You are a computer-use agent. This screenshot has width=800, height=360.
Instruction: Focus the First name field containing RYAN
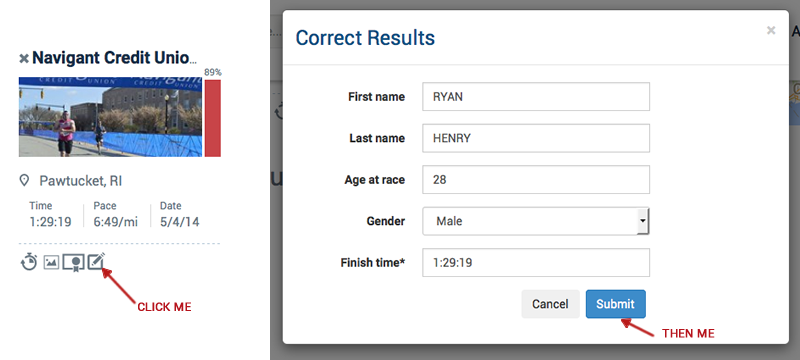pyautogui.click(x=536, y=96)
